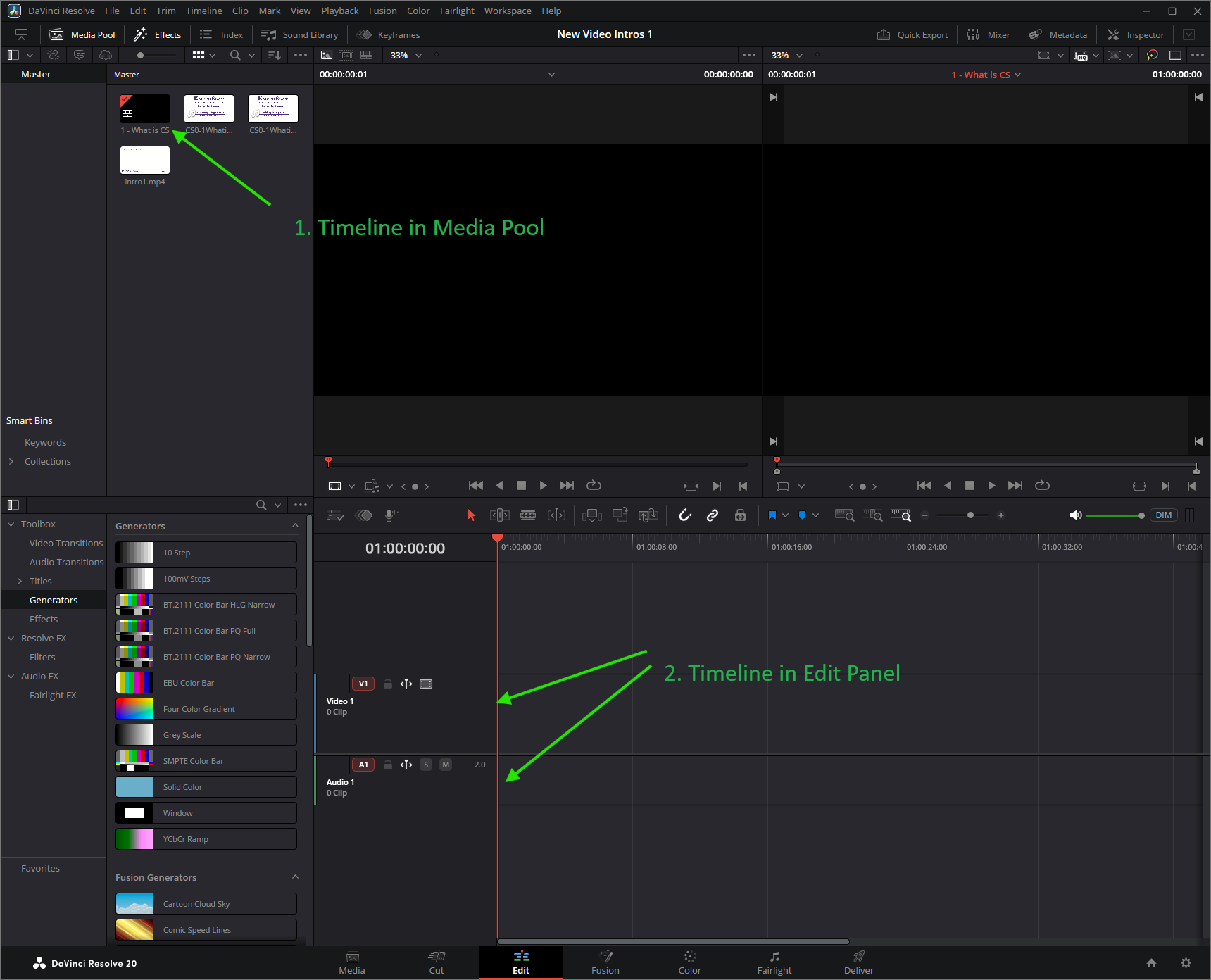Open the Mixer panel
The height and width of the screenshot is (980, 1211).
coord(989,34)
